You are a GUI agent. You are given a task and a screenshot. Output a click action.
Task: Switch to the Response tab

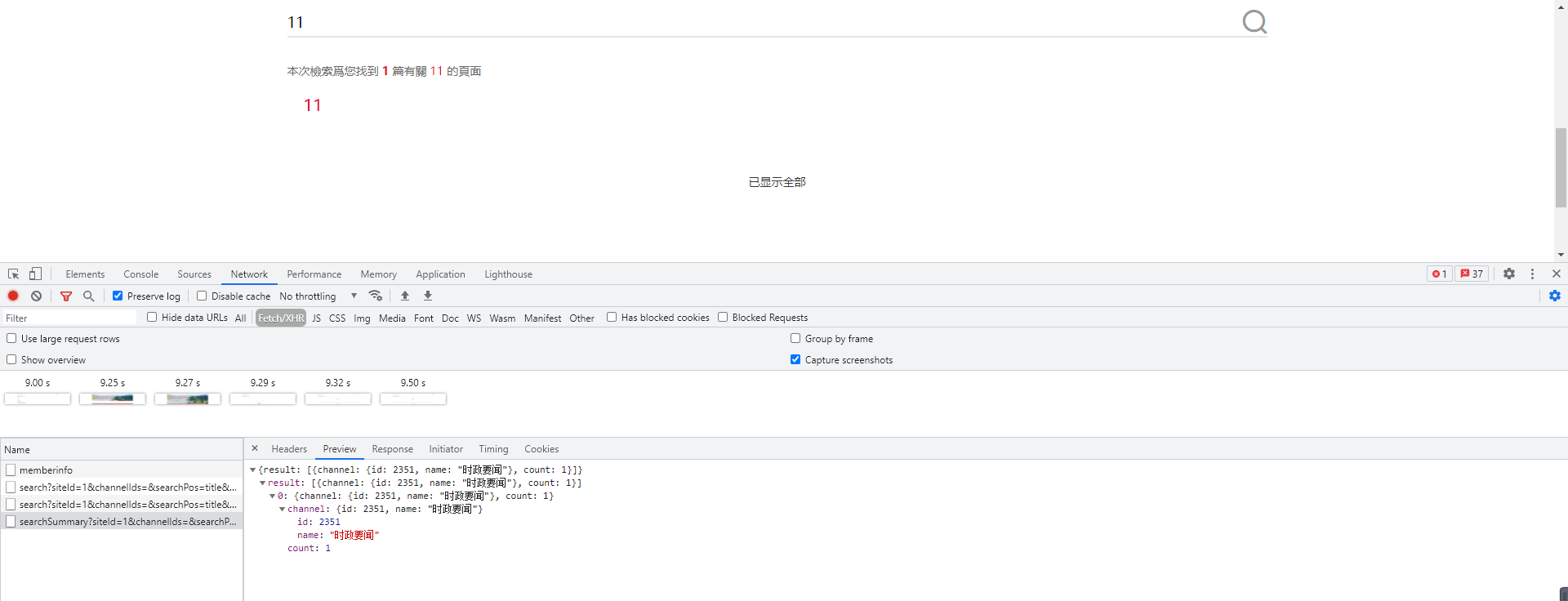pos(393,449)
